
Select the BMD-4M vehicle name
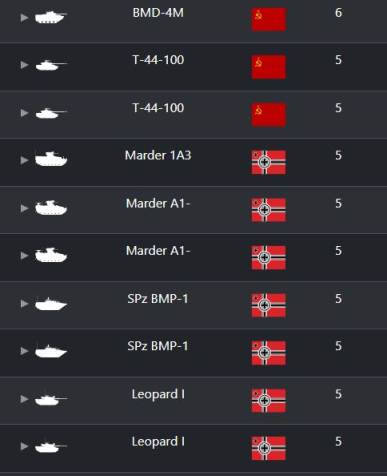pyautogui.click(x=158, y=13)
